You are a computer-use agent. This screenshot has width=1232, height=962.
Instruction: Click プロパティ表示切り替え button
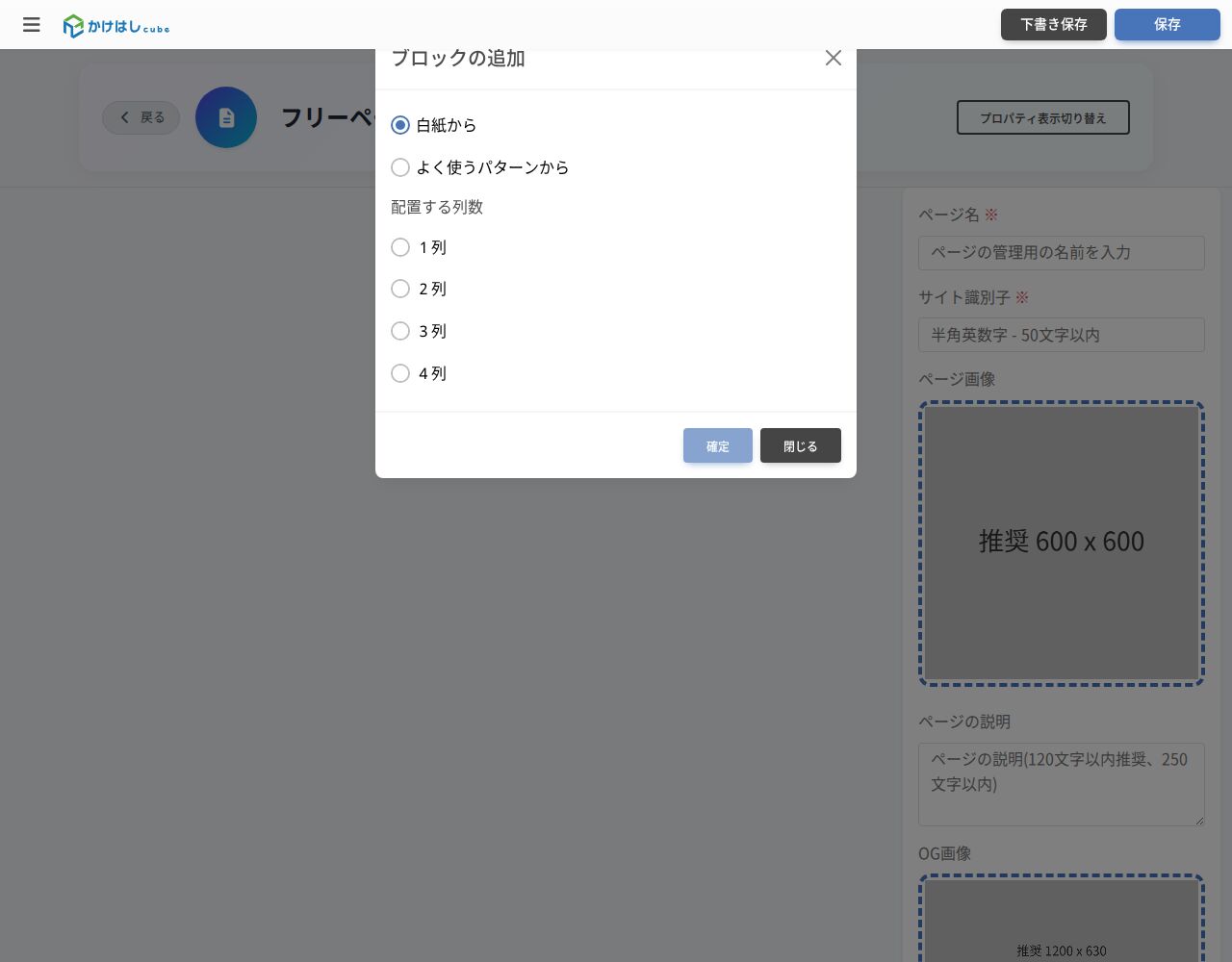click(x=1043, y=117)
